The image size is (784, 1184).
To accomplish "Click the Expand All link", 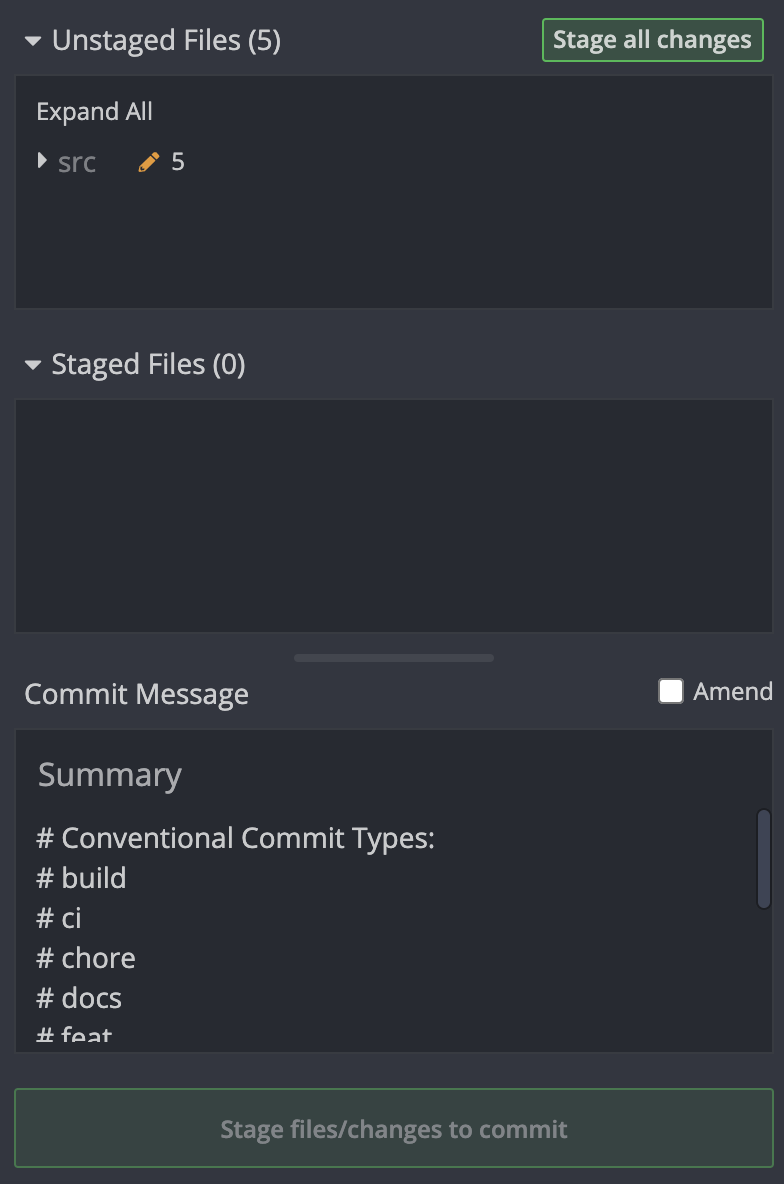I will pyautogui.click(x=94, y=111).
